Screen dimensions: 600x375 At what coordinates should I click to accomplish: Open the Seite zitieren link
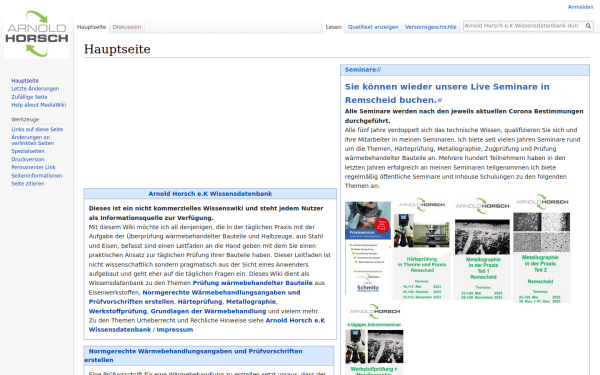(x=28, y=184)
